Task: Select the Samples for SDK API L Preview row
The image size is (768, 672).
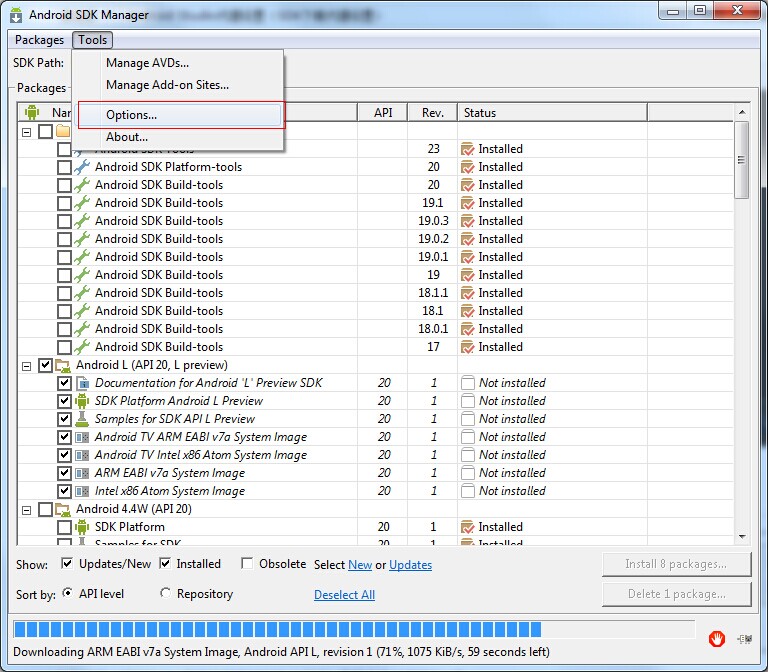Action: (376, 419)
